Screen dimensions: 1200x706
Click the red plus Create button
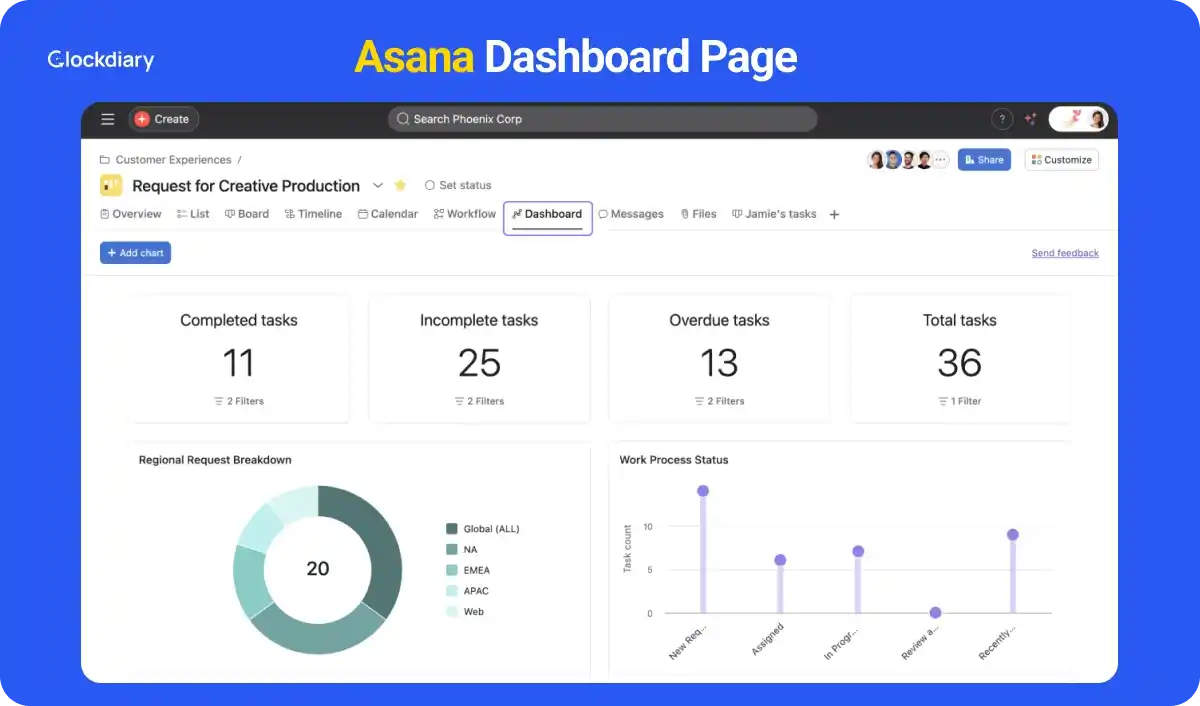coord(164,119)
